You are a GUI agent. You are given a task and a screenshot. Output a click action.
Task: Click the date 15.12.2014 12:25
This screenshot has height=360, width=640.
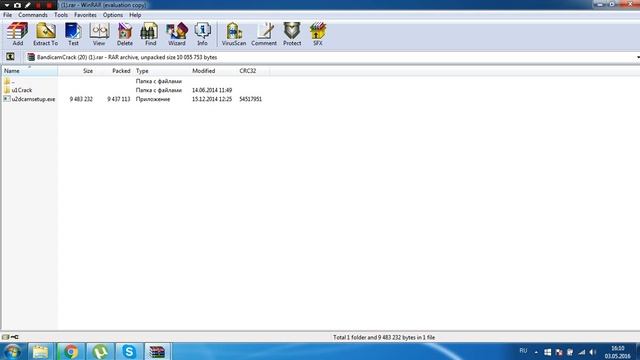click(x=212, y=99)
